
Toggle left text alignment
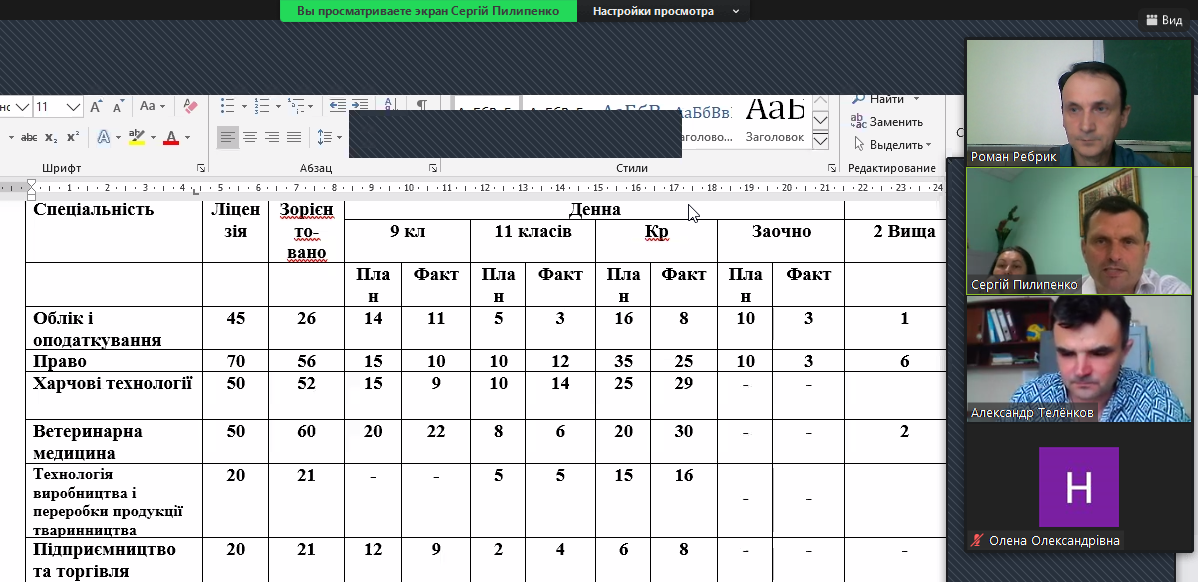pos(228,137)
